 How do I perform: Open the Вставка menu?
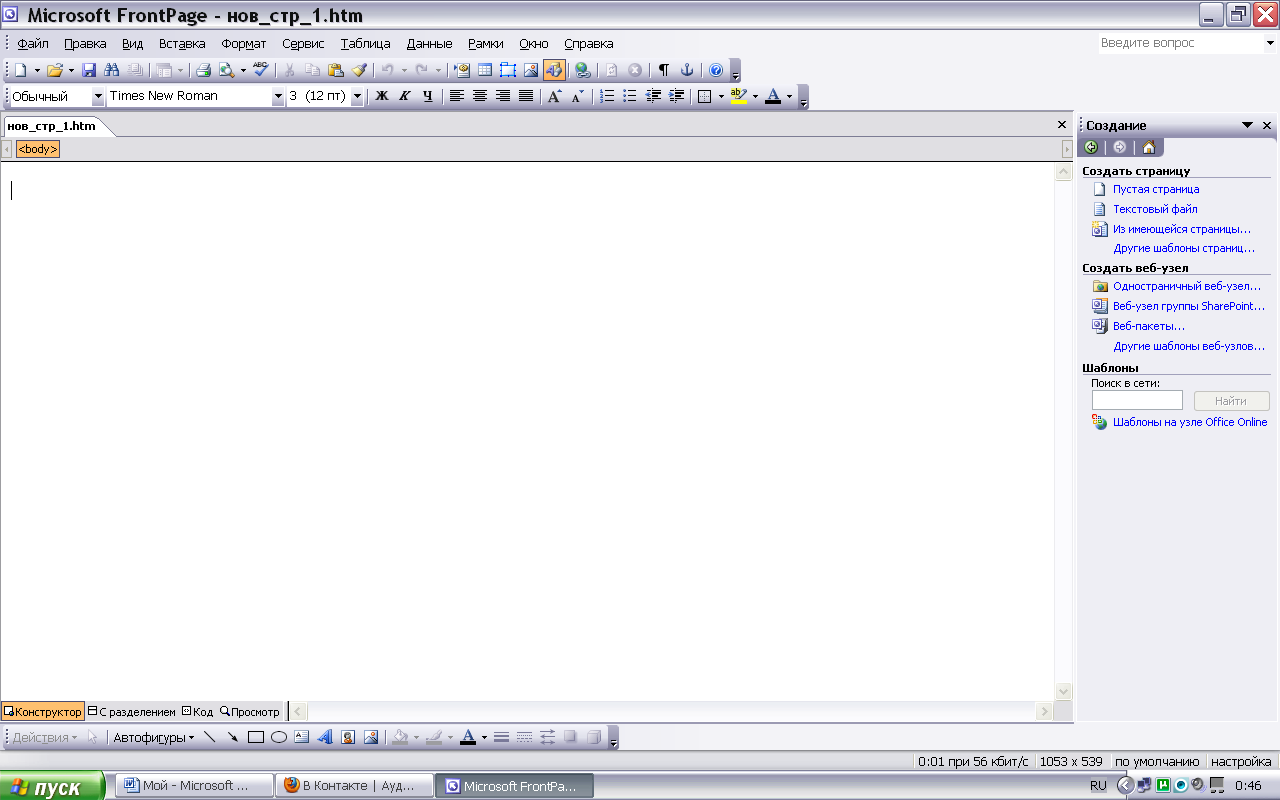(182, 43)
